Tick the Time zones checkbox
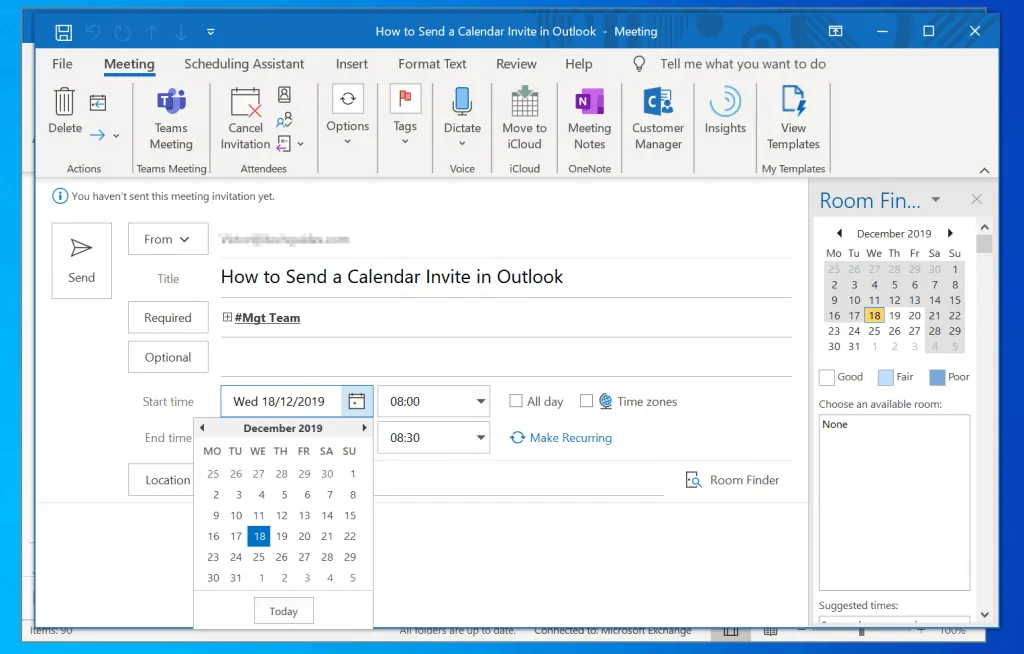 pos(586,401)
